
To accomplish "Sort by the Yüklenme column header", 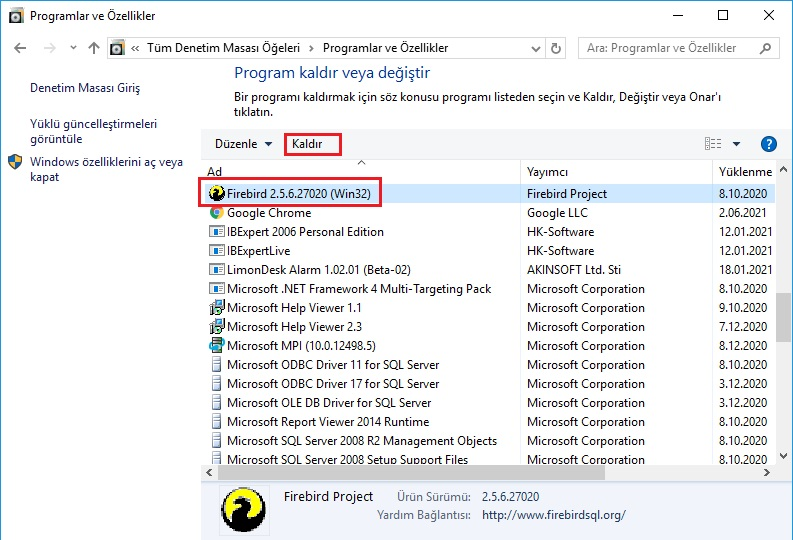I will 745,172.
